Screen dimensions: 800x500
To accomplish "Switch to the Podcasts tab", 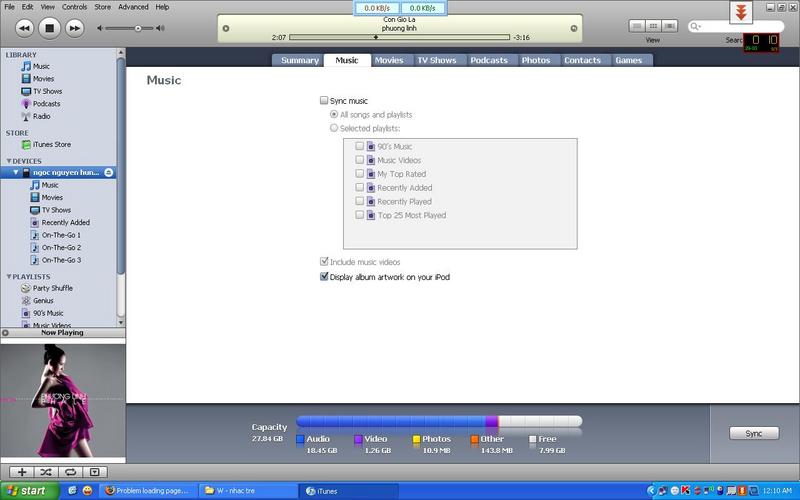I will point(489,60).
